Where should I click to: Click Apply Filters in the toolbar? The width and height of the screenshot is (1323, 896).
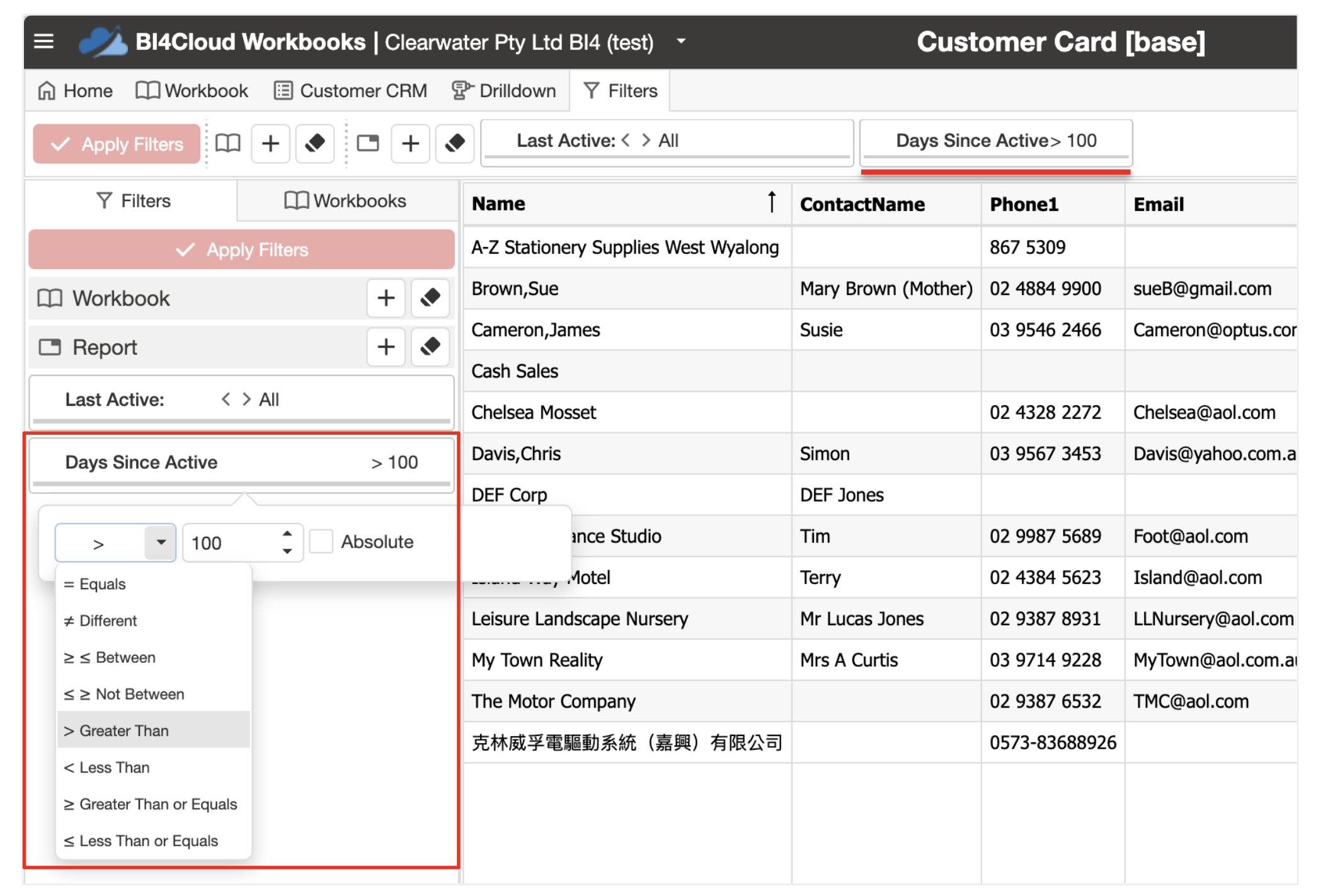point(117,144)
